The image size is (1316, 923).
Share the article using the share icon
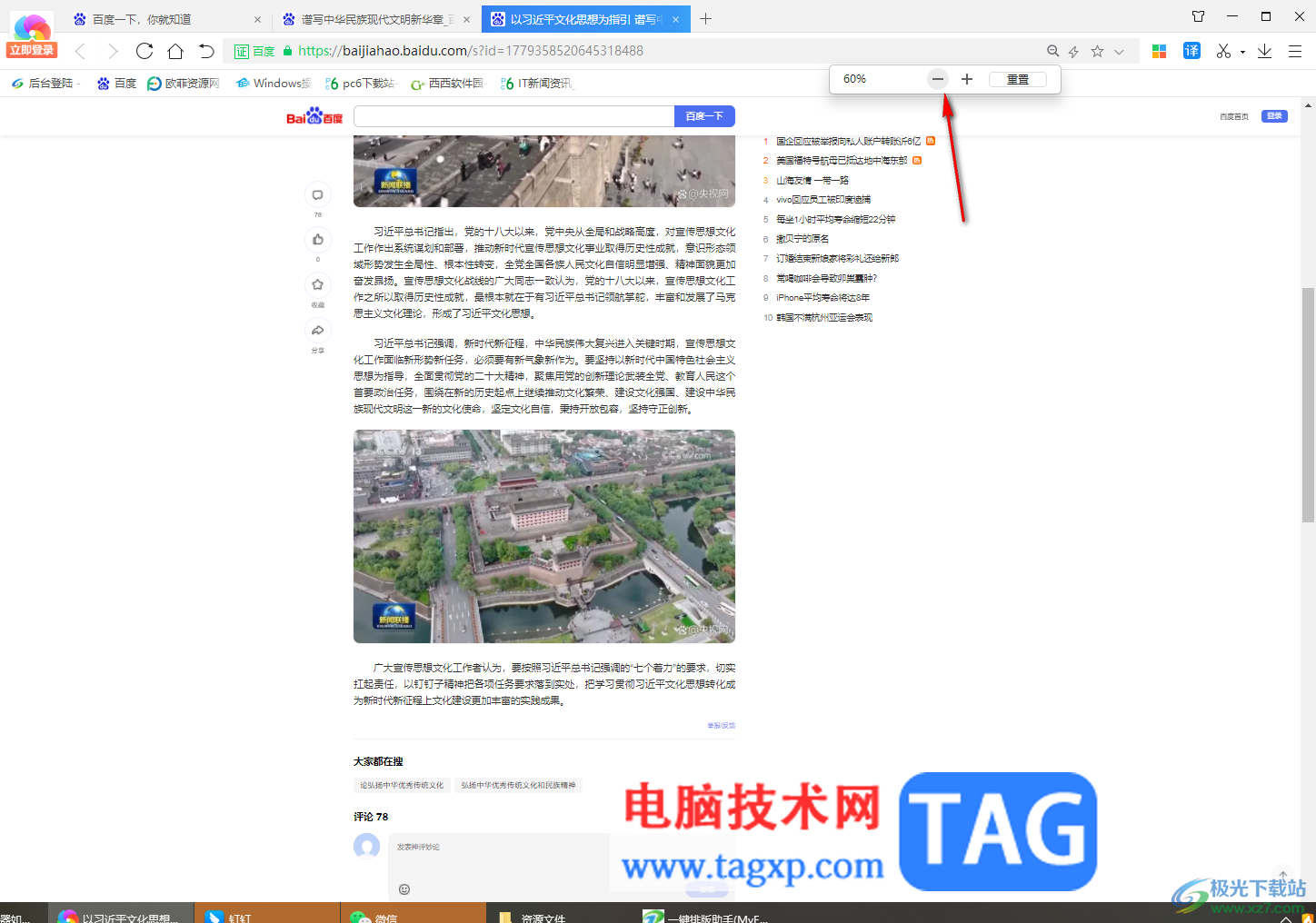click(317, 329)
